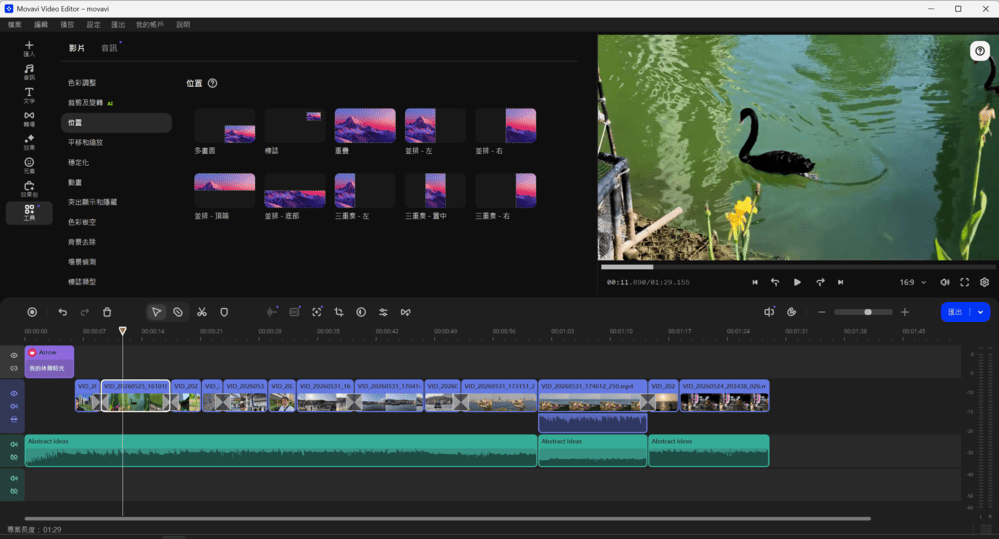The width and height of the screenshot is (999, 539).
Task: Mute the empty second audio track
Action: (14, 478)
